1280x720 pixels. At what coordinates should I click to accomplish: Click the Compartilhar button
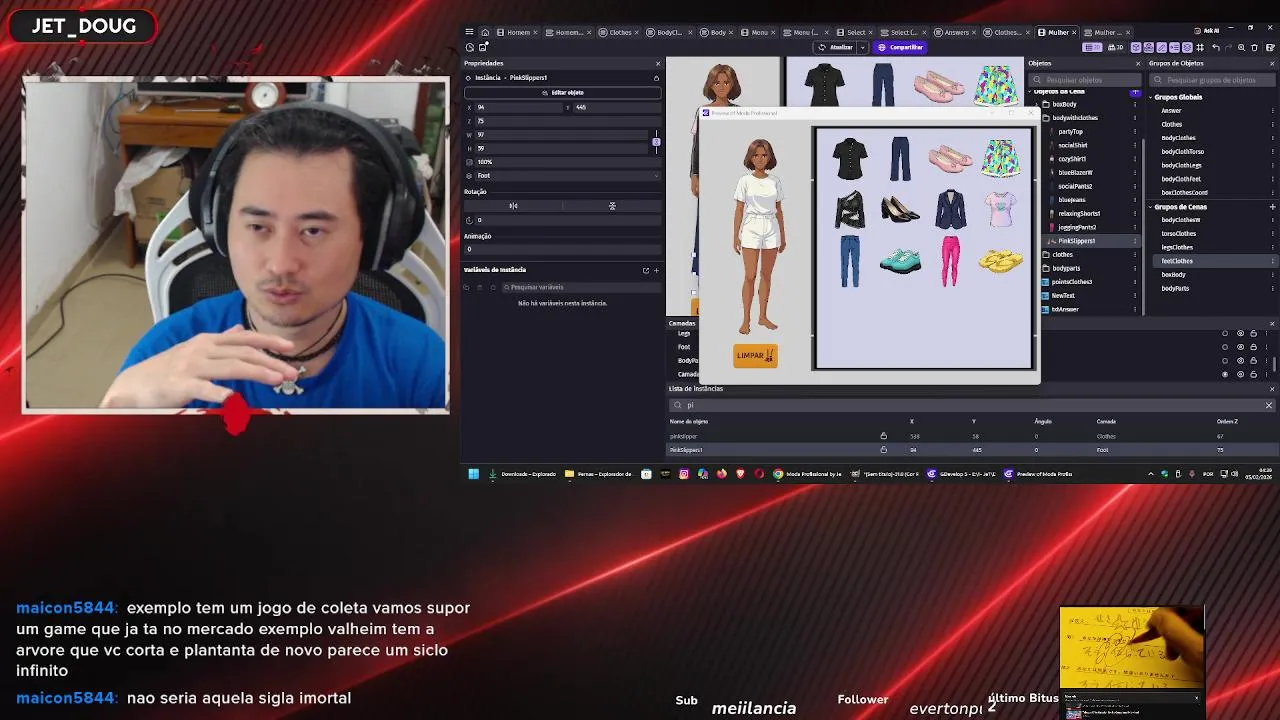pos(900,47)
